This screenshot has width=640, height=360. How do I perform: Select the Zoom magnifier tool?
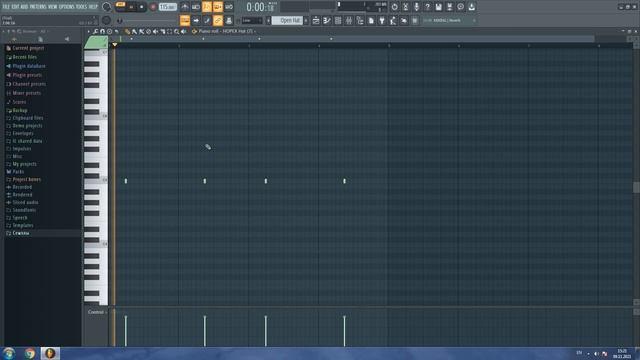(176, 31)
